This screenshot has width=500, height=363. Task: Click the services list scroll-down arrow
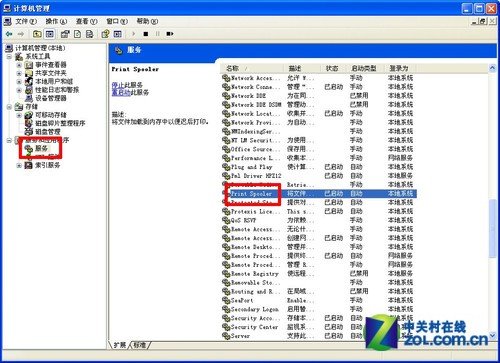coord(492,335)
